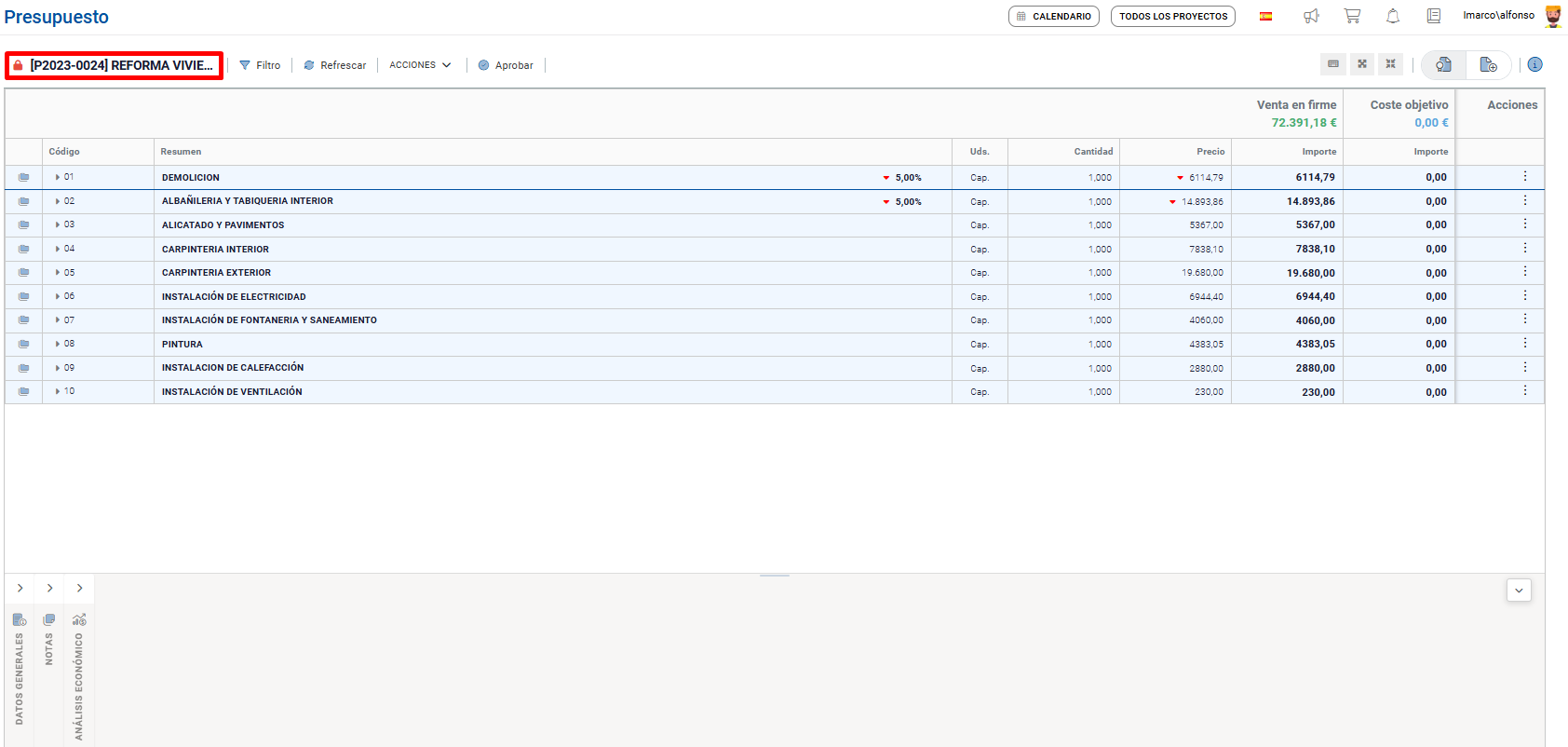The height and width of the screenshot is (747, 1568).
Task: Click the folder icon in the DEMOLICION row
Action: tap(23, 177)
